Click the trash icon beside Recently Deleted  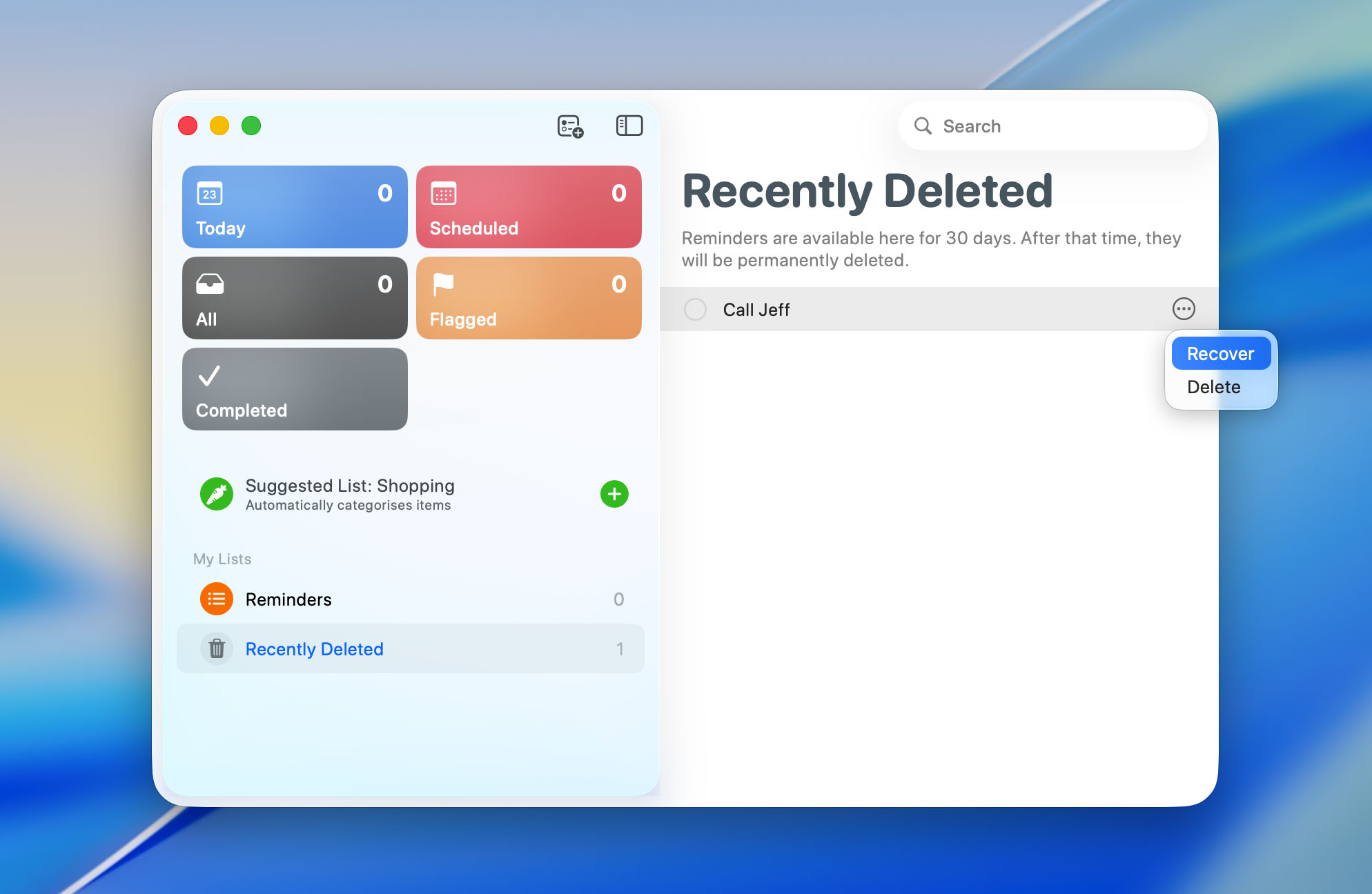pos(217,648)
